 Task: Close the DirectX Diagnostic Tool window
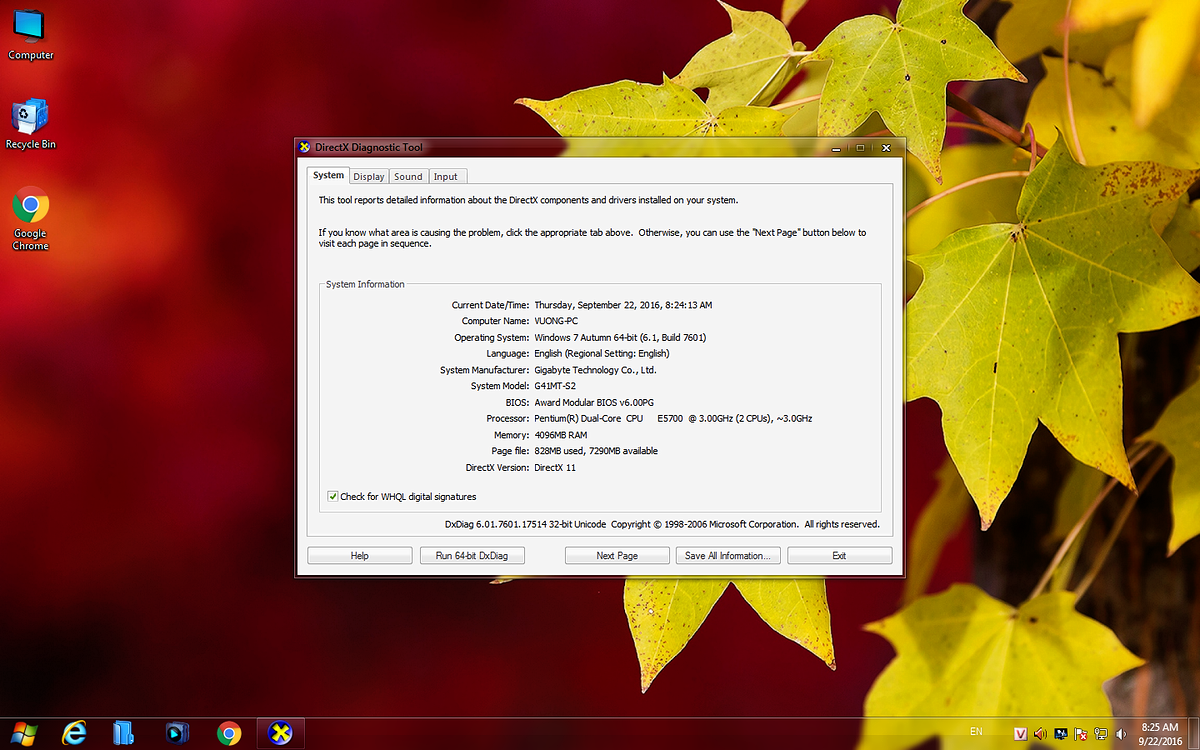coord(884,147)
